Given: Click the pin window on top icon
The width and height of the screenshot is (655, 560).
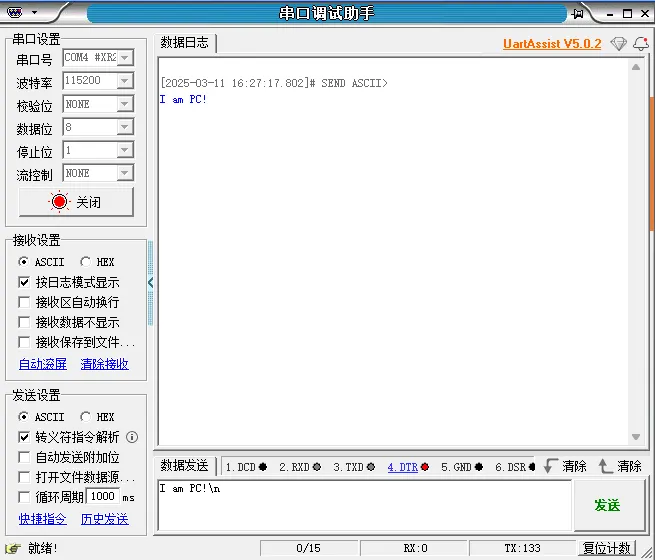Looking at the screenshot, I should coord(577,14).
